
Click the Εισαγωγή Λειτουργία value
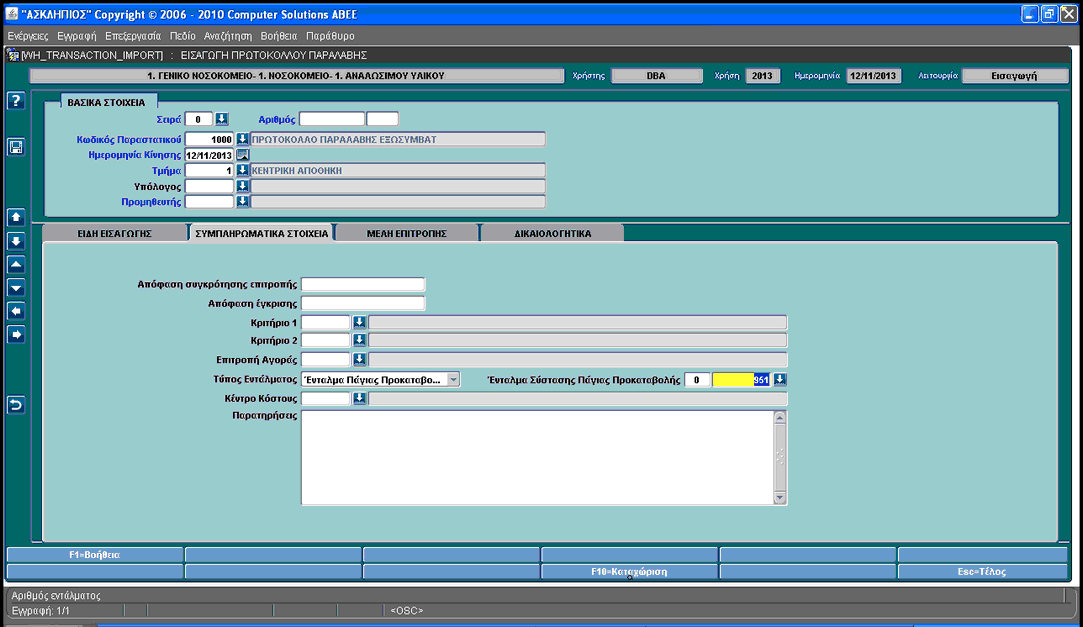point(1015,76)
